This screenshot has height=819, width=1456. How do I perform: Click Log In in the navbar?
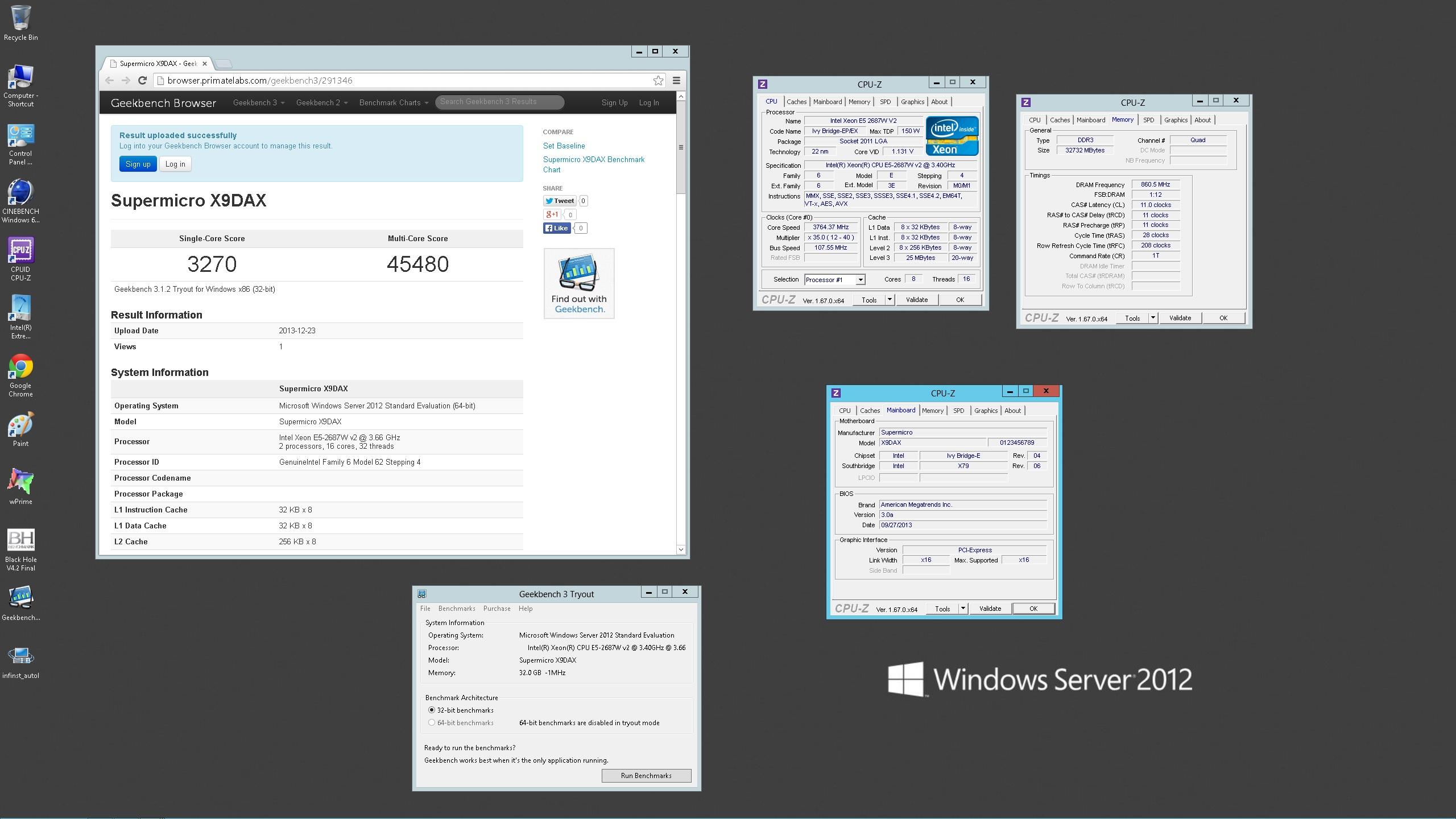click(x=648, y=103)
